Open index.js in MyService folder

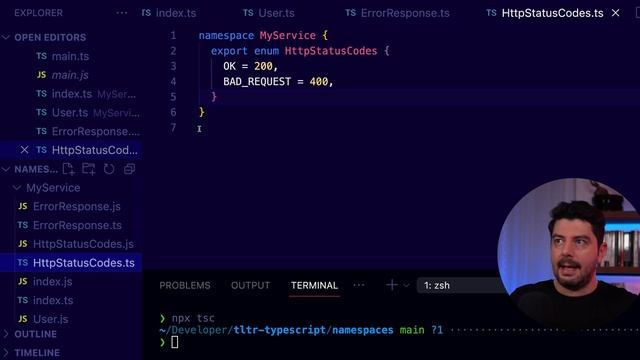[70, 282]
